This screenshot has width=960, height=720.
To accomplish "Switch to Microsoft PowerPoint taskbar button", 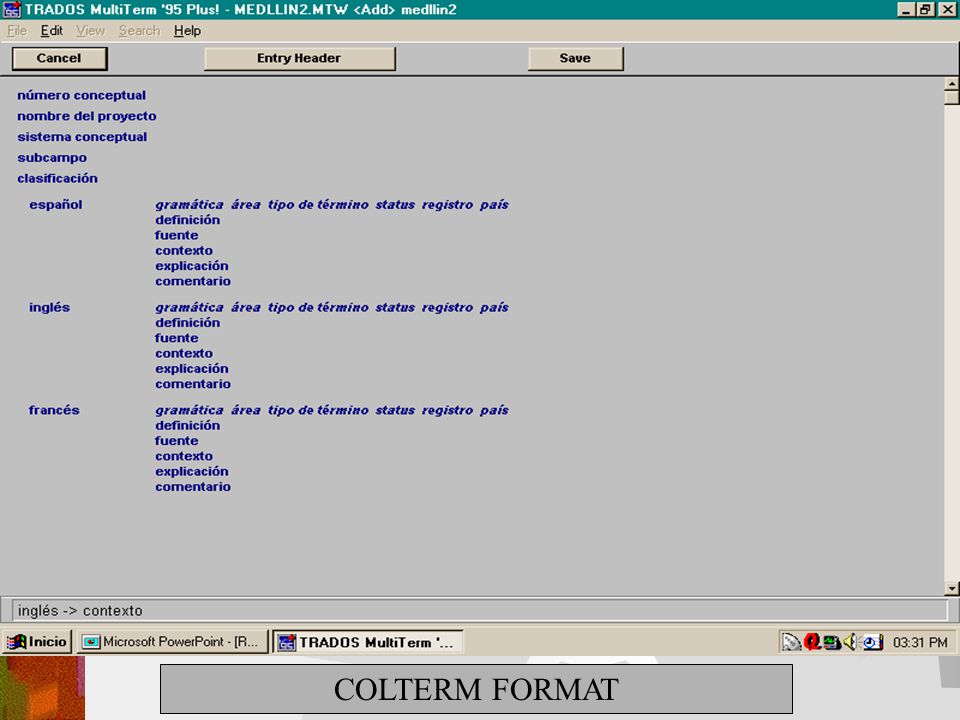I will pyautogui.click(x=173, y=642).
